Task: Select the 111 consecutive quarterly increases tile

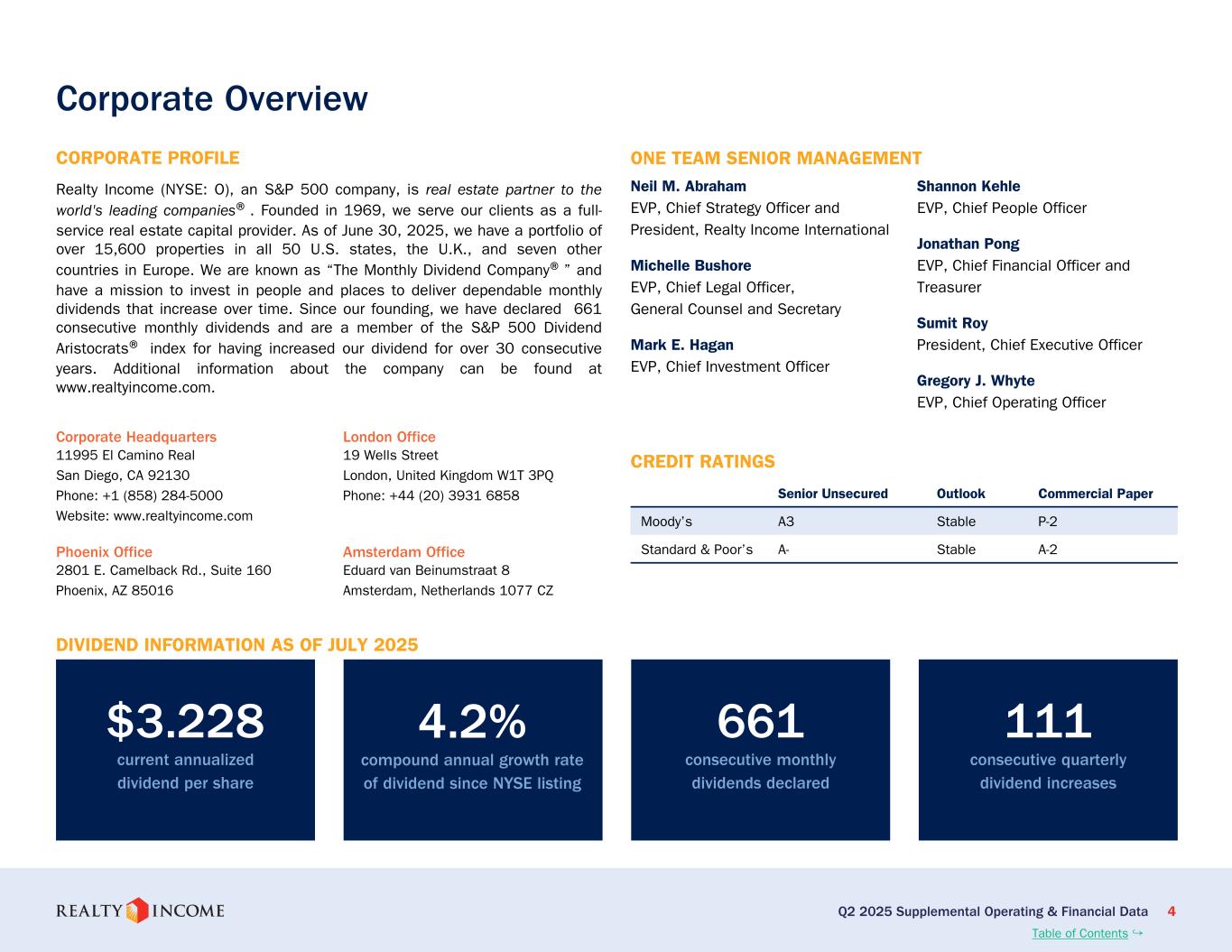Action: click(1048, 749)
